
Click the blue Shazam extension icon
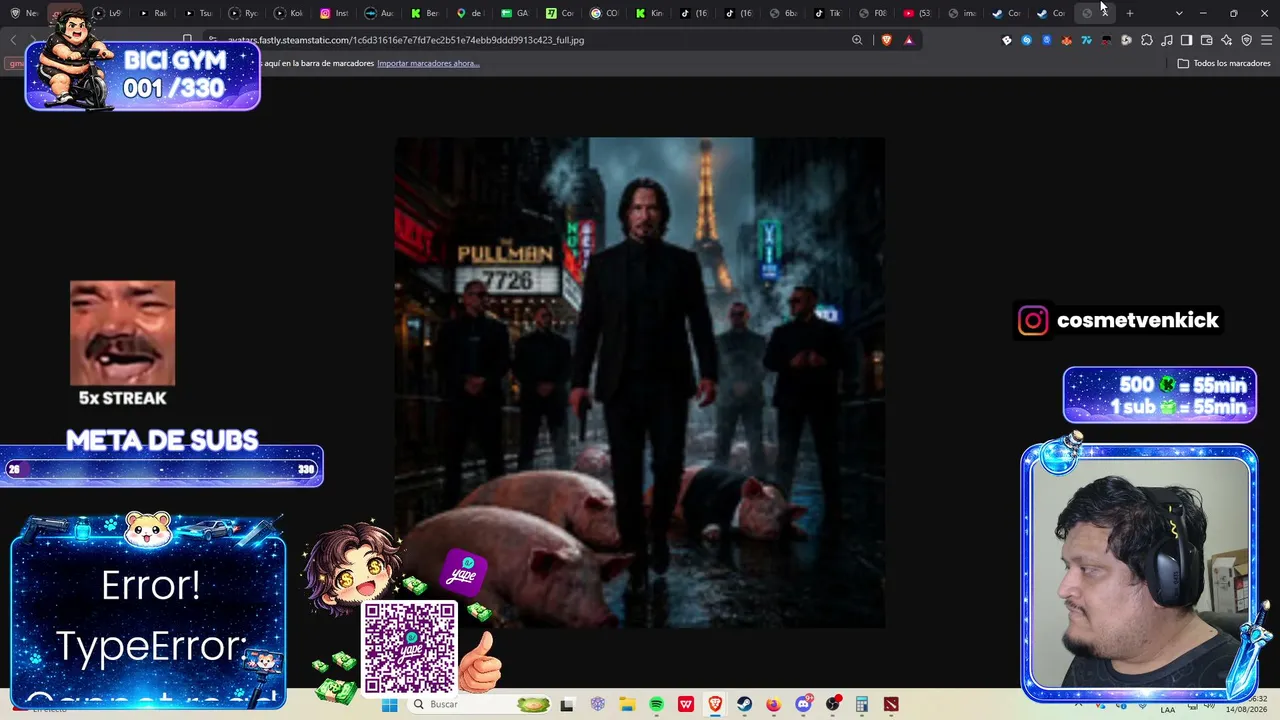pos(1026,40)
